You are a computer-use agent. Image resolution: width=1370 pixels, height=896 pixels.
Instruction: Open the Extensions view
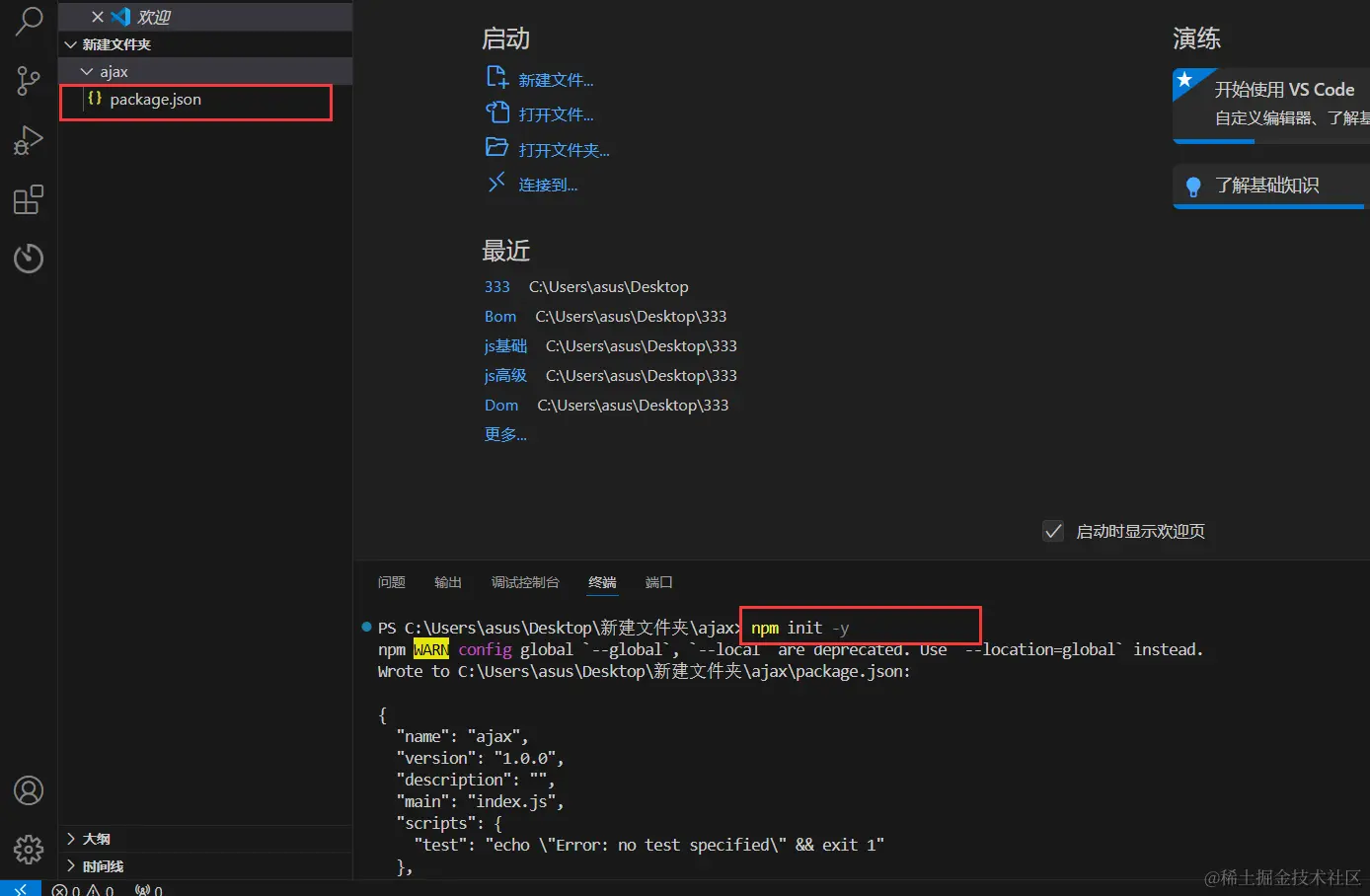click(x=27, y=199)
